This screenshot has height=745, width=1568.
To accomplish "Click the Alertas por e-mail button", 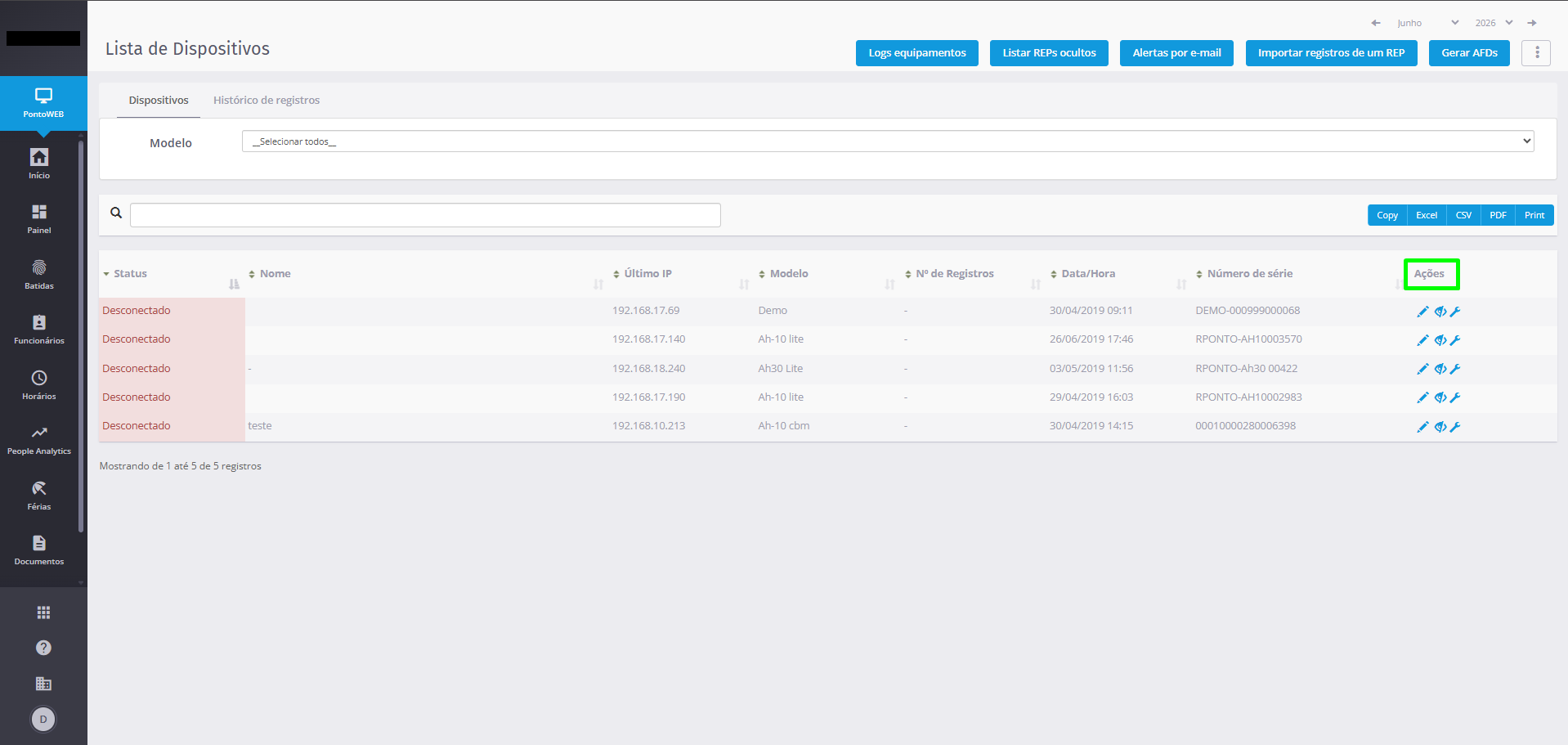I will tap(1176, 53).
